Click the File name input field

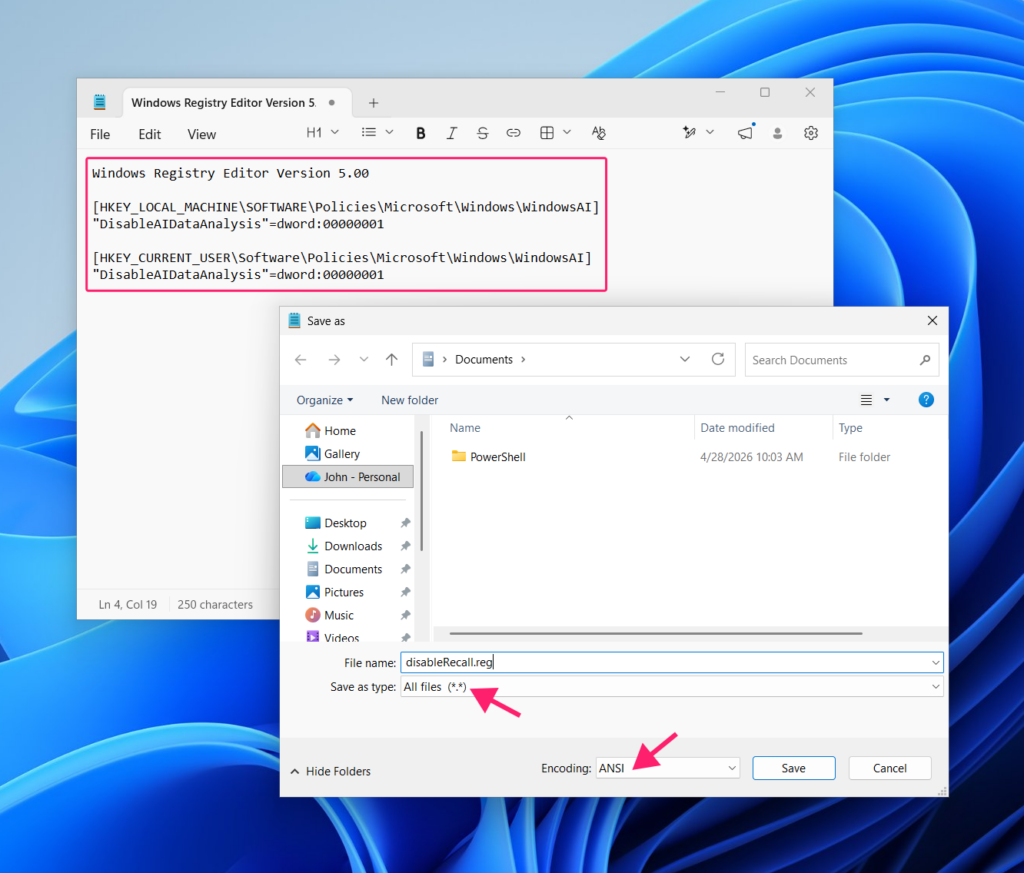click(672, 663)
